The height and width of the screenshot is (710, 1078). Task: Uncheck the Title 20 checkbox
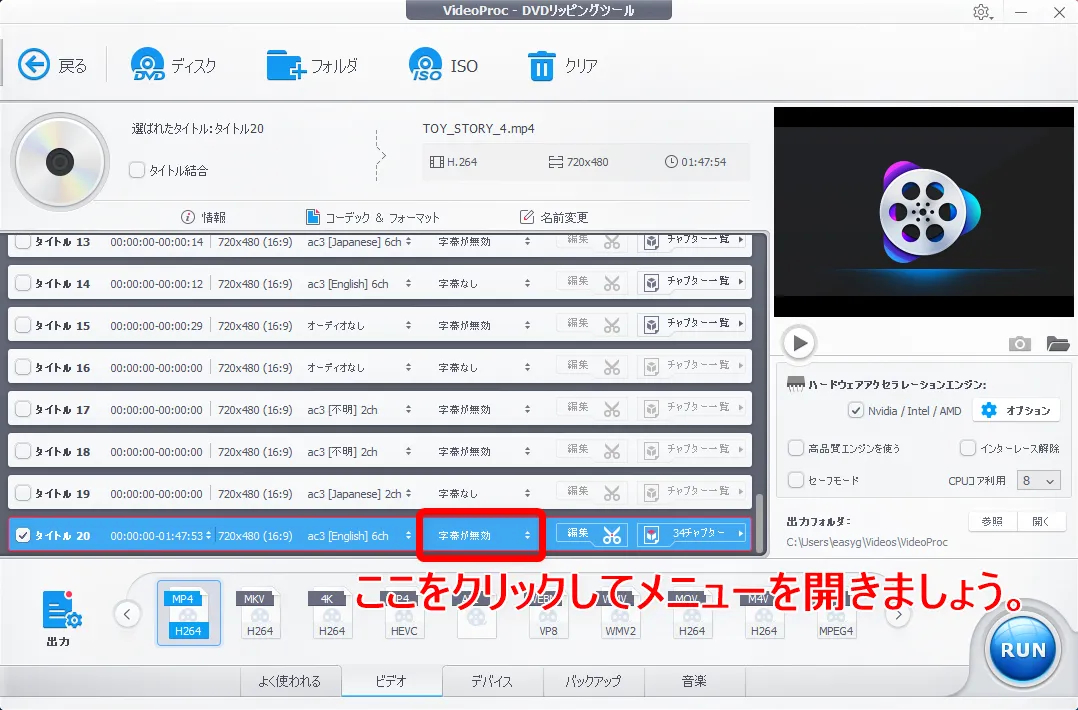point(23,535)
